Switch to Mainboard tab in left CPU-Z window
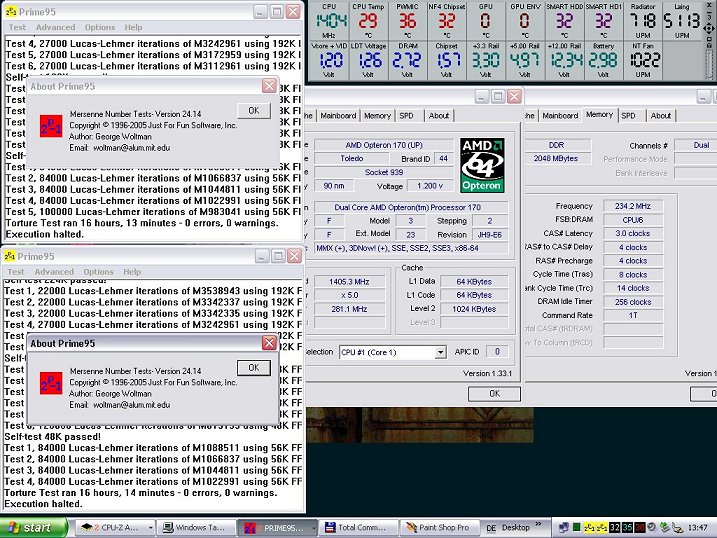Viewport: 717px width, 538px height. [x=338, y=116]
